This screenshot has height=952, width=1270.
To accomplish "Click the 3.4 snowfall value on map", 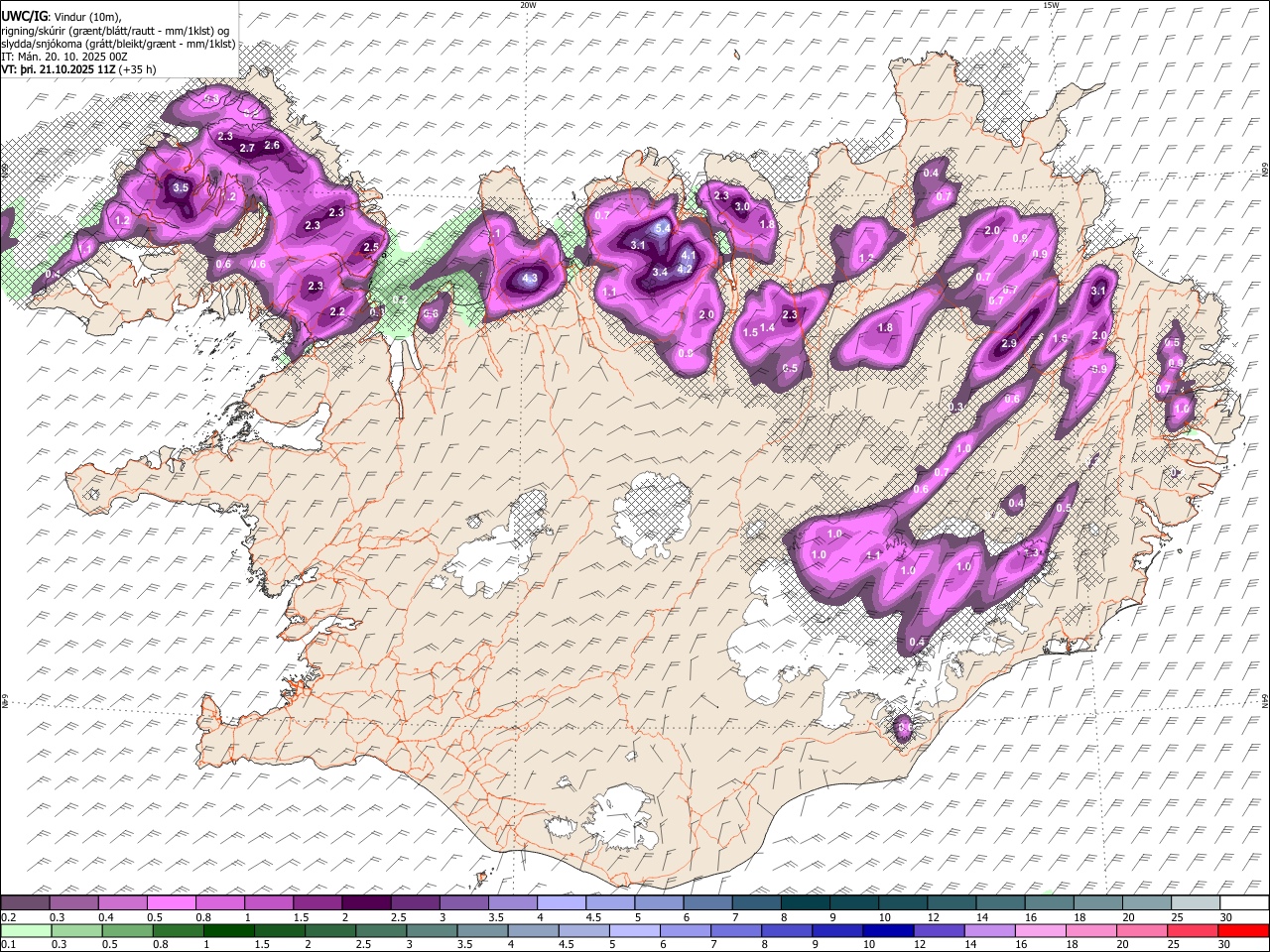I will pyautogui.click(x=660, y=272).
